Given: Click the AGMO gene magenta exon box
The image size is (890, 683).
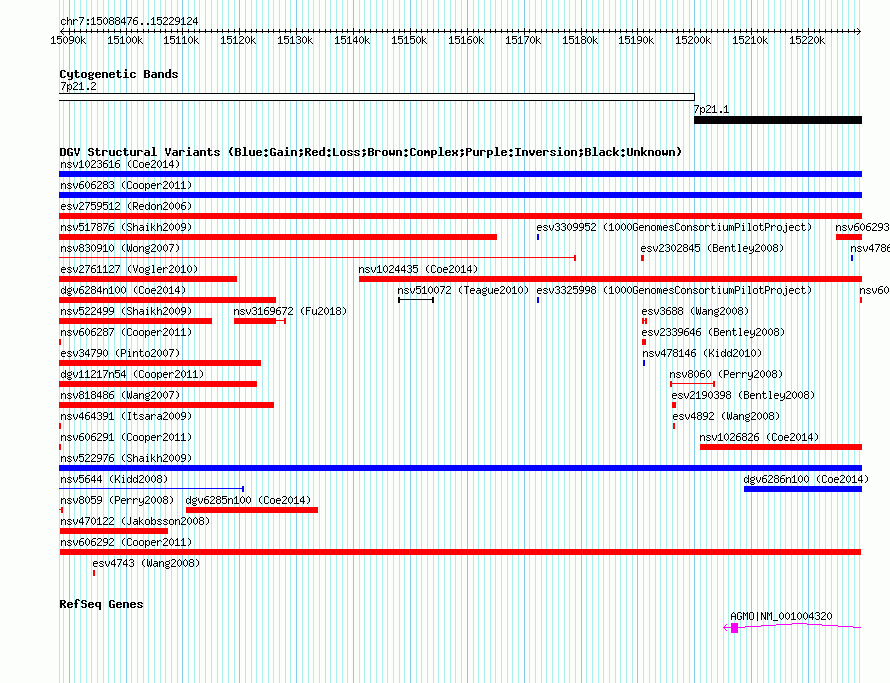Looking at the screenshot, I should click(x=734, y=628).
